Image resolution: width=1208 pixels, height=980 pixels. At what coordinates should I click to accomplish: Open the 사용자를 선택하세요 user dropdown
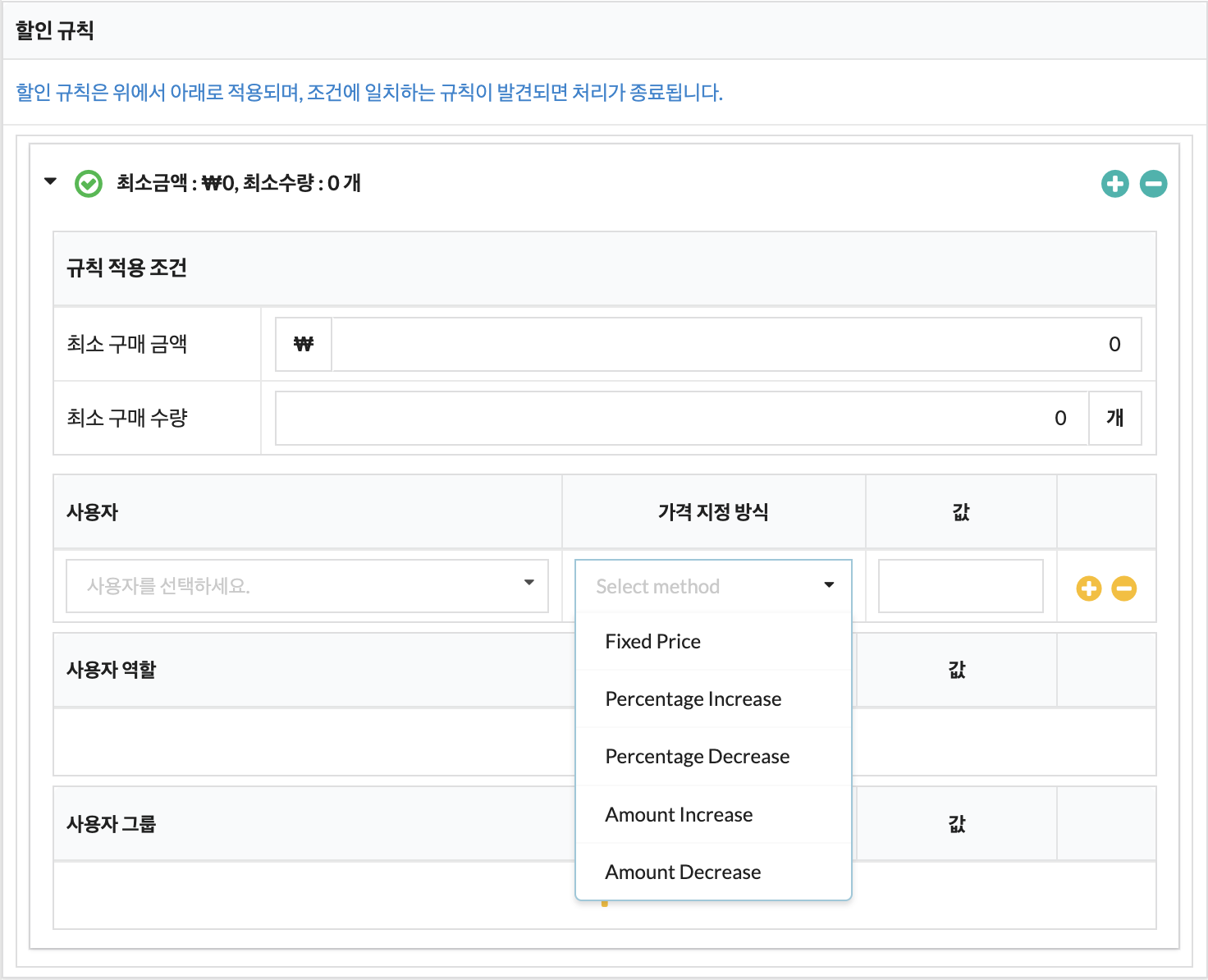(307, 586)
